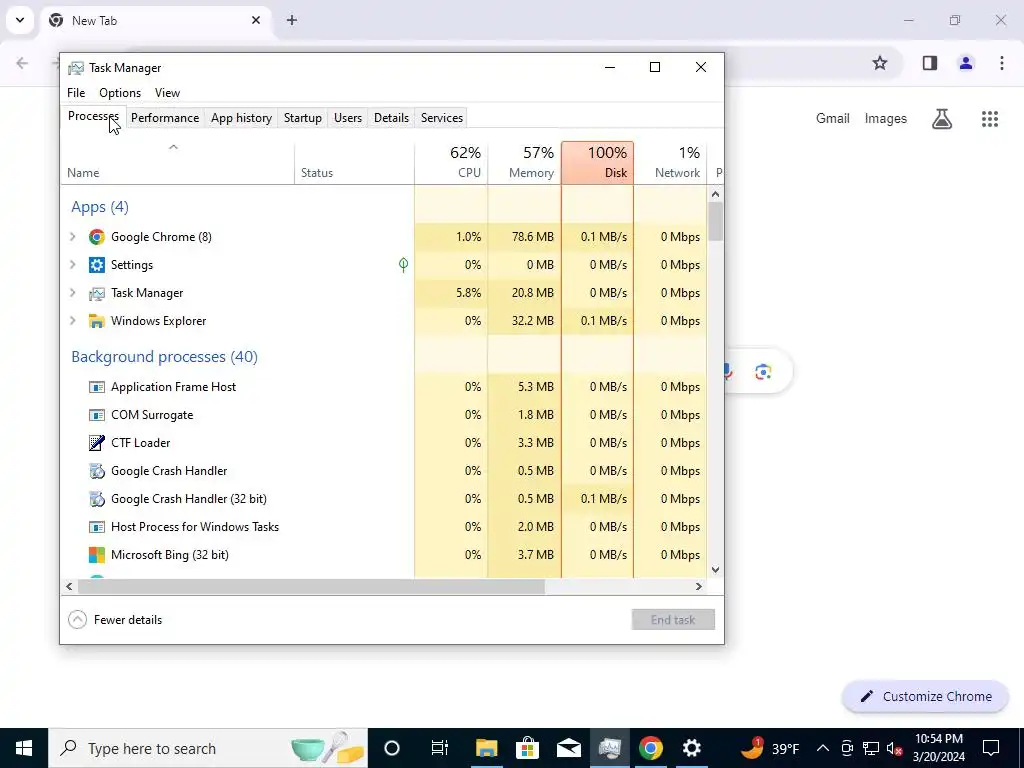
Task: Open the View menu
Action: click(x=167, y=93)
